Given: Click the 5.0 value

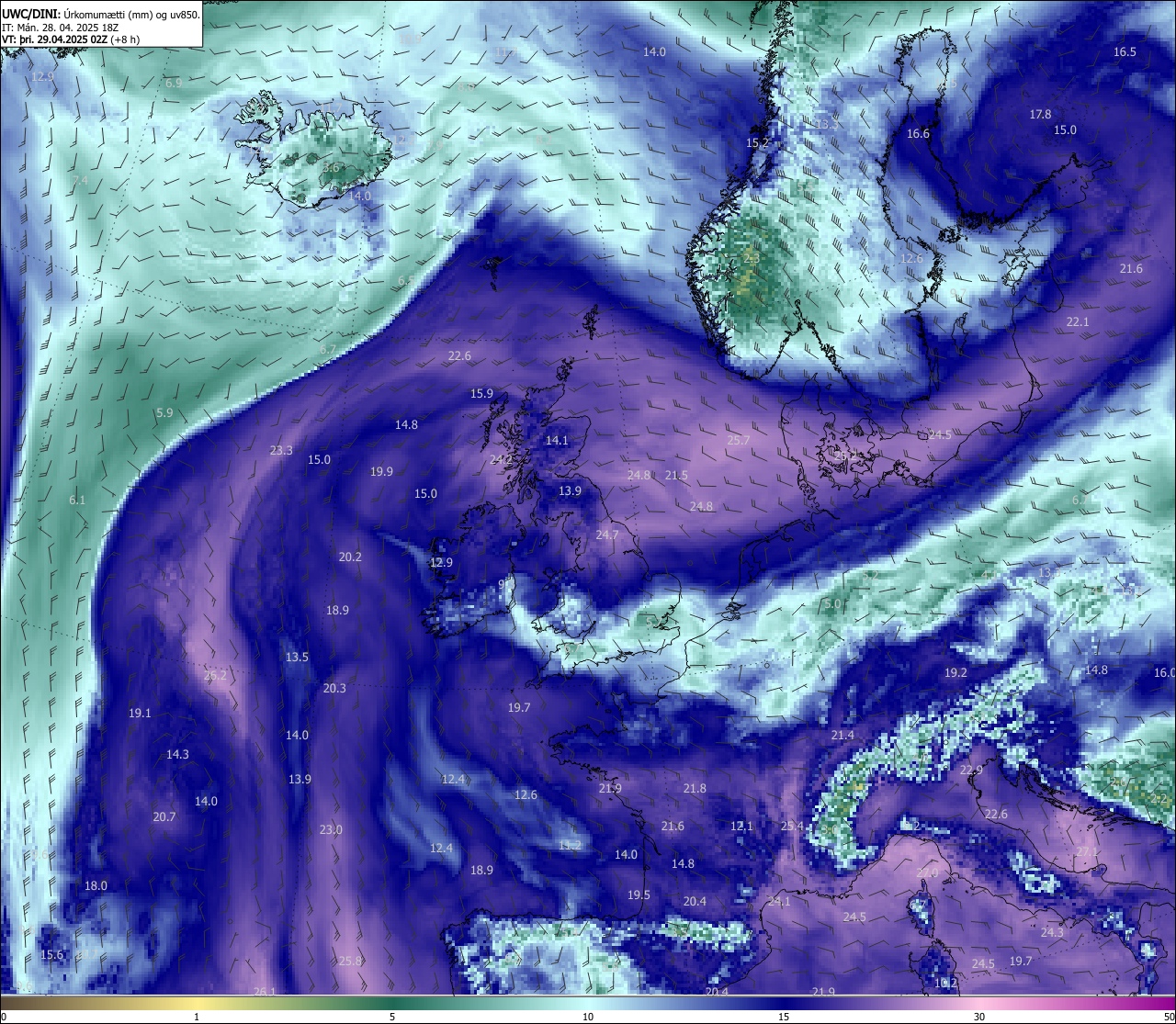Looking at the screenshot, I should 832,604.
